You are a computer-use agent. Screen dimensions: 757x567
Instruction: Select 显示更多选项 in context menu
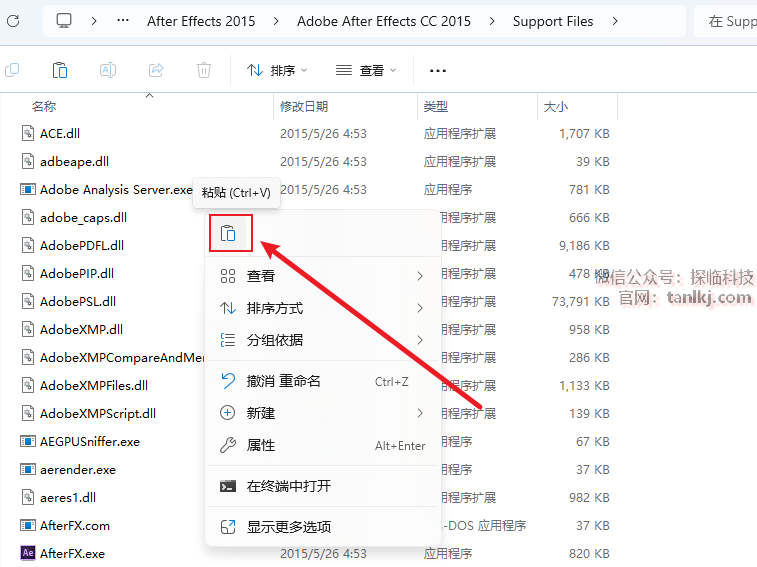coord(323,527)
